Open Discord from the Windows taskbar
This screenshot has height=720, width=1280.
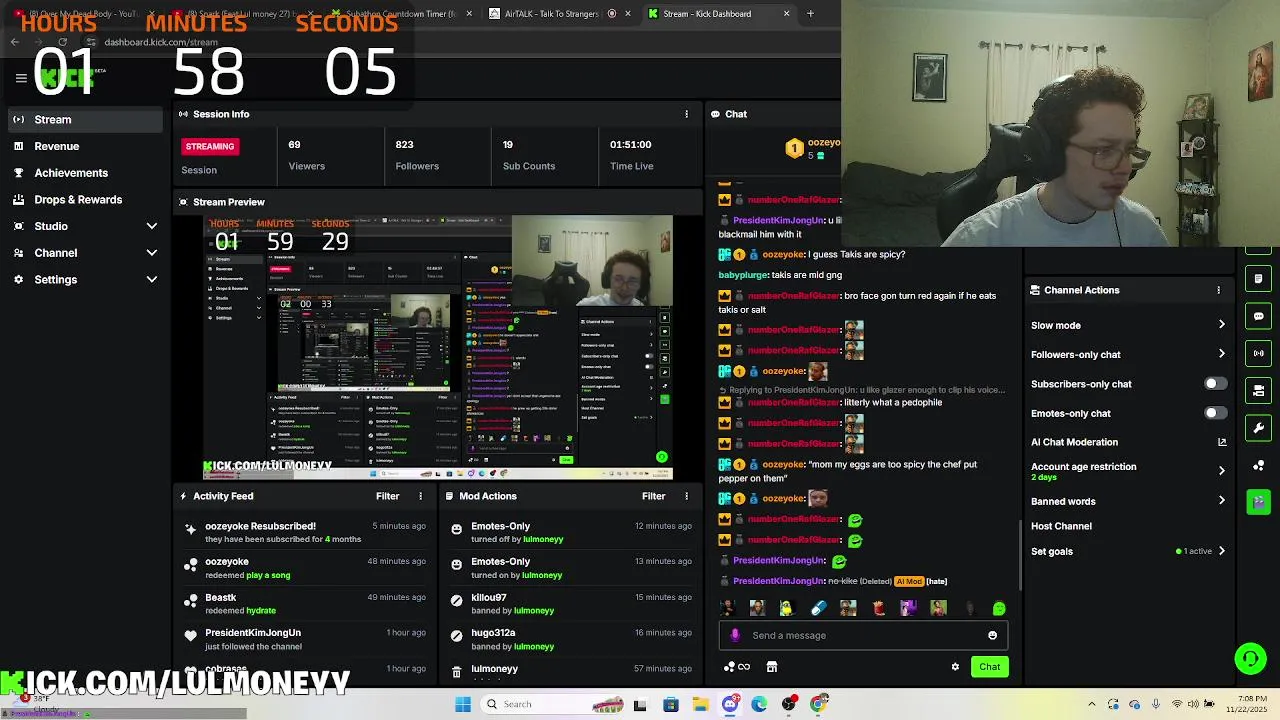[729, 704]
